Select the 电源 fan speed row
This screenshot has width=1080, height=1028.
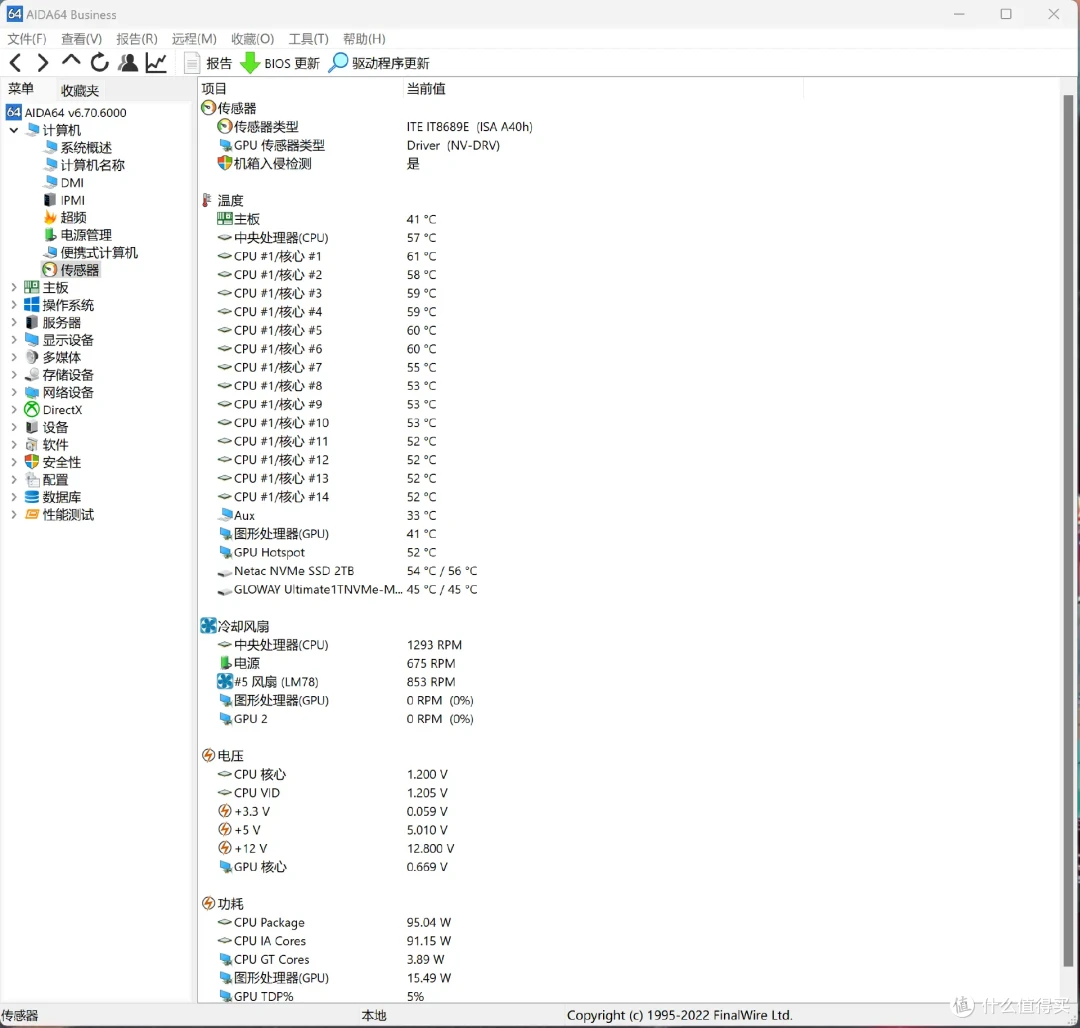click(x=336, y=663)
